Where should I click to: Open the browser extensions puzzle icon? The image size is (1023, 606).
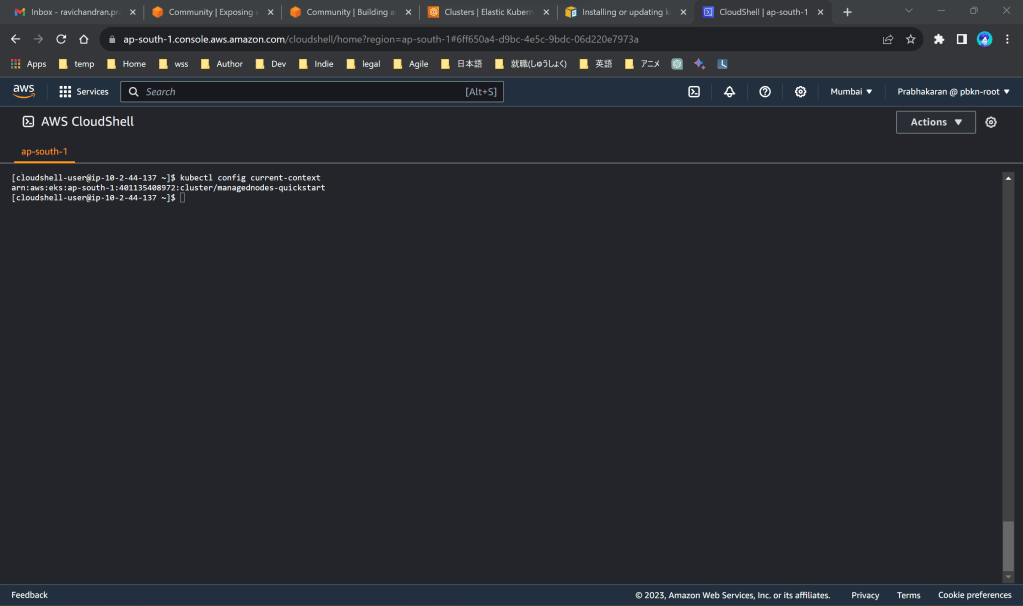[938, 39]
